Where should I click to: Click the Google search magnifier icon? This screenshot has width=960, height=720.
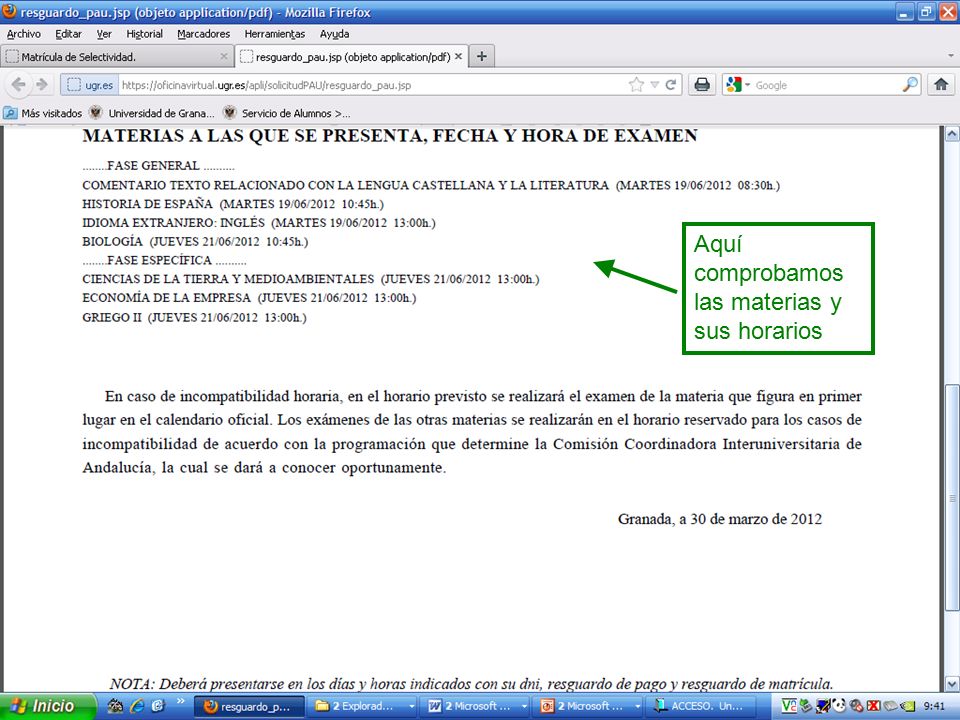pos(910,84)
